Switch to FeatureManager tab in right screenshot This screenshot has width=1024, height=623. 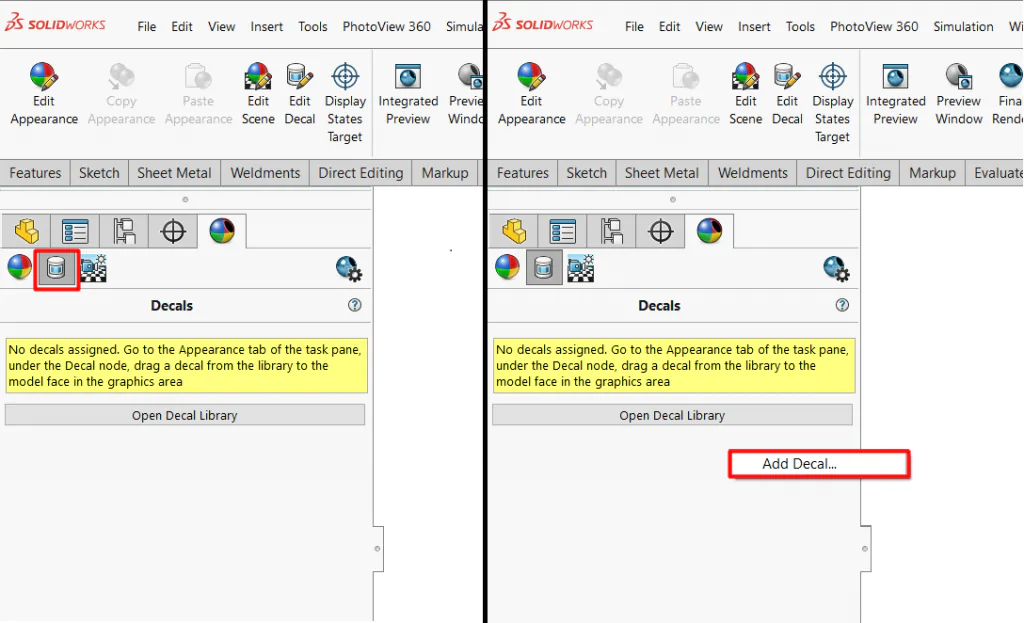[x=514, y=231]
